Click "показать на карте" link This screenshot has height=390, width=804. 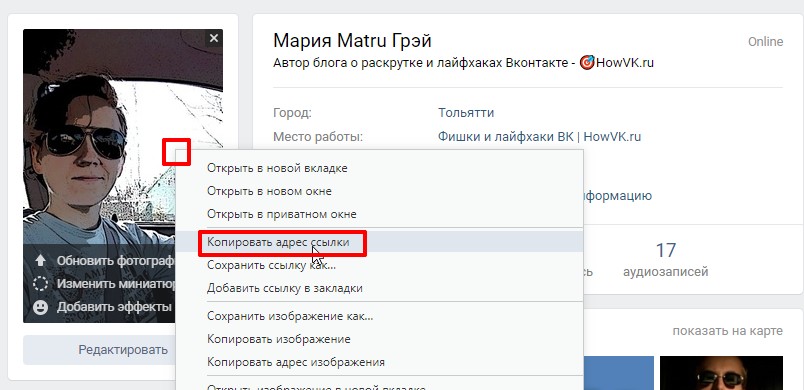[728, 331]
